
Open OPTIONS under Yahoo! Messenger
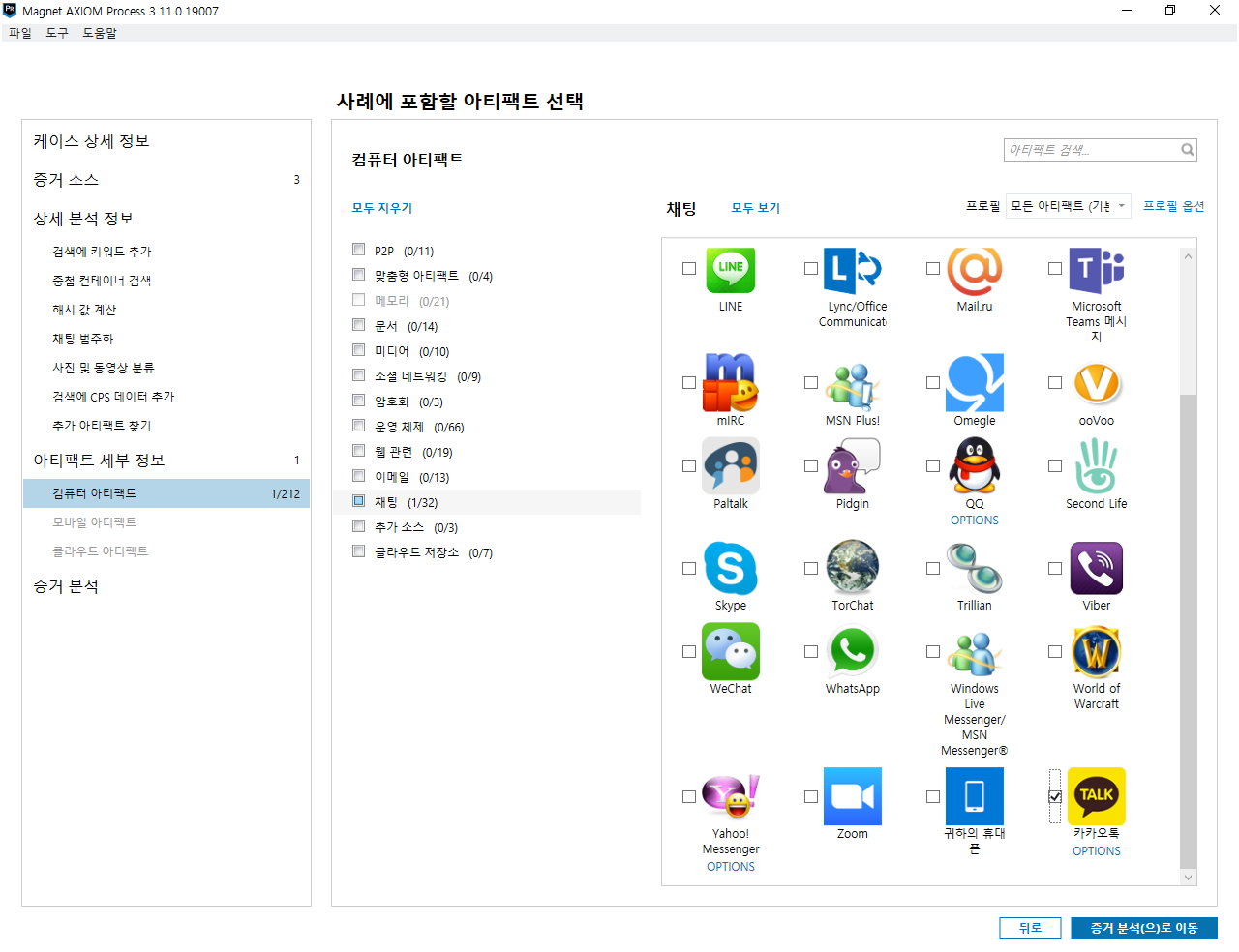pyautogui.click(x=731, y=867)
